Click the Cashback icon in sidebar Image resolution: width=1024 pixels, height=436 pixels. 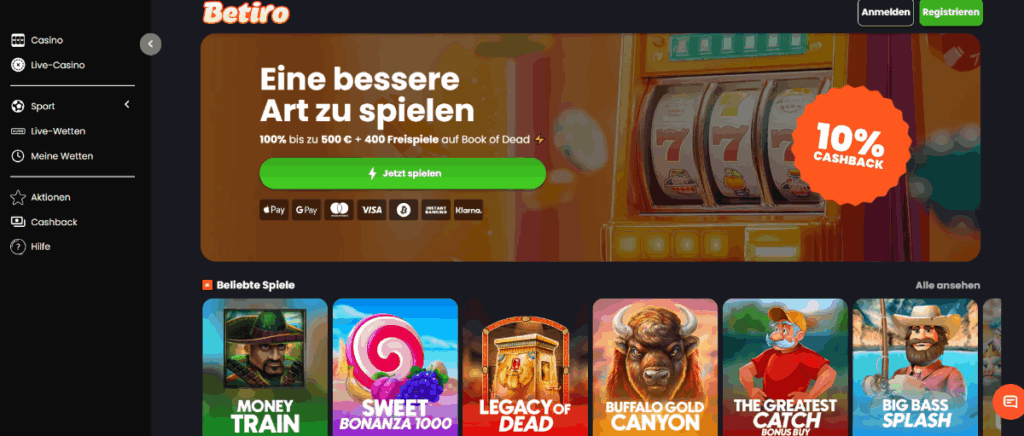click(18, 222)
